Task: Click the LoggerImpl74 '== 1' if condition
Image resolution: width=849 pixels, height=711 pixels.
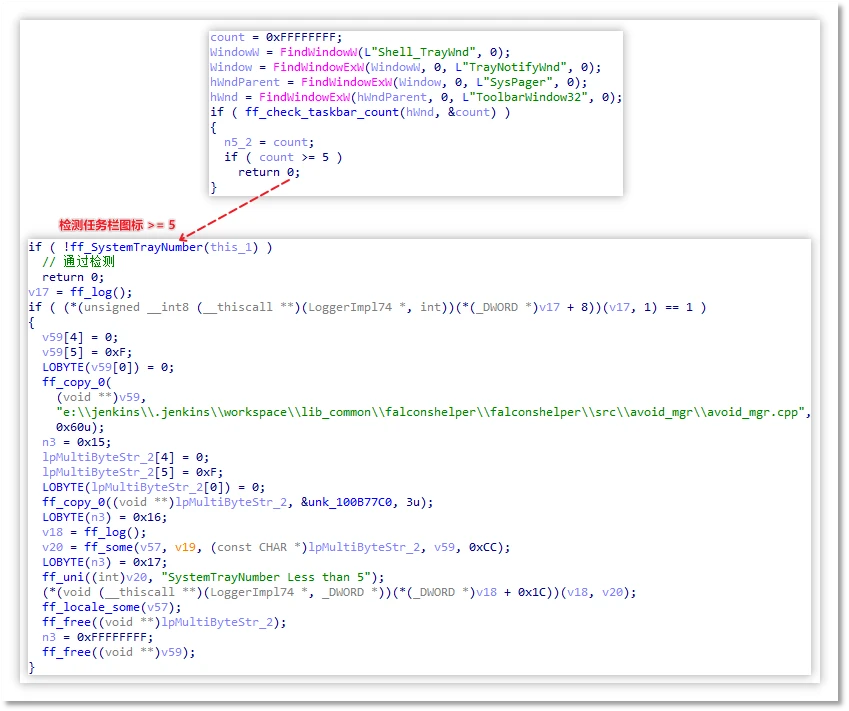Action: pyautogui.click(x=367, y=308)
